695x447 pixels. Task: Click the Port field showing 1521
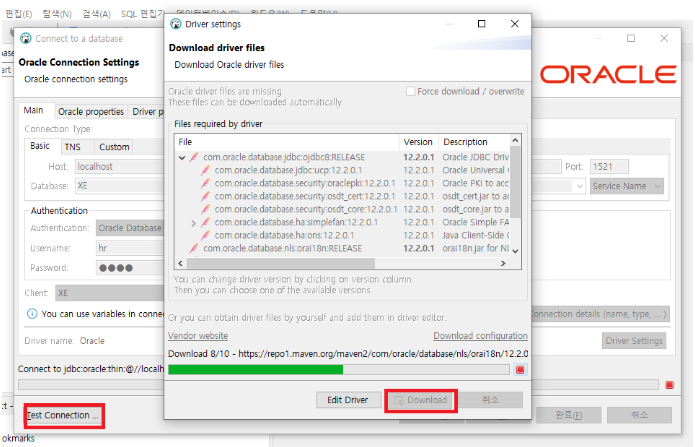pos(609,167)
